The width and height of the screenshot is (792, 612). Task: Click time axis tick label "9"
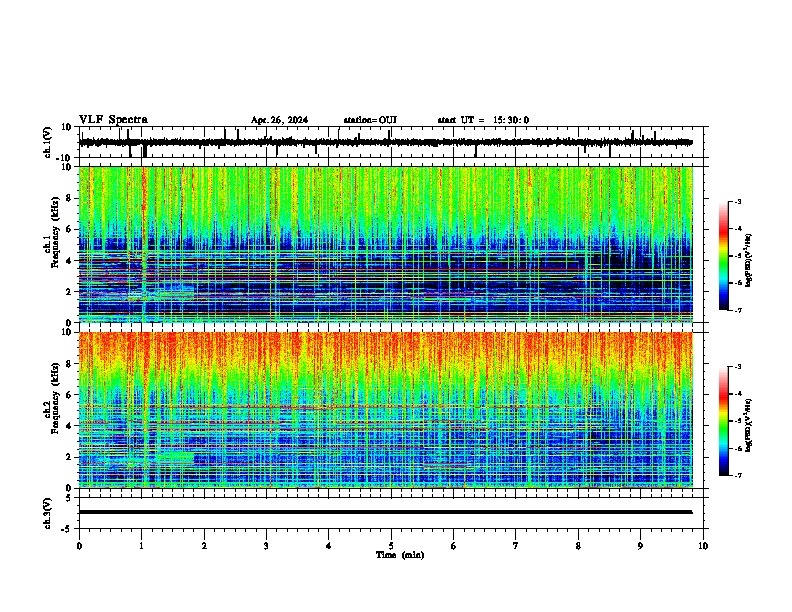click(640, 546)
